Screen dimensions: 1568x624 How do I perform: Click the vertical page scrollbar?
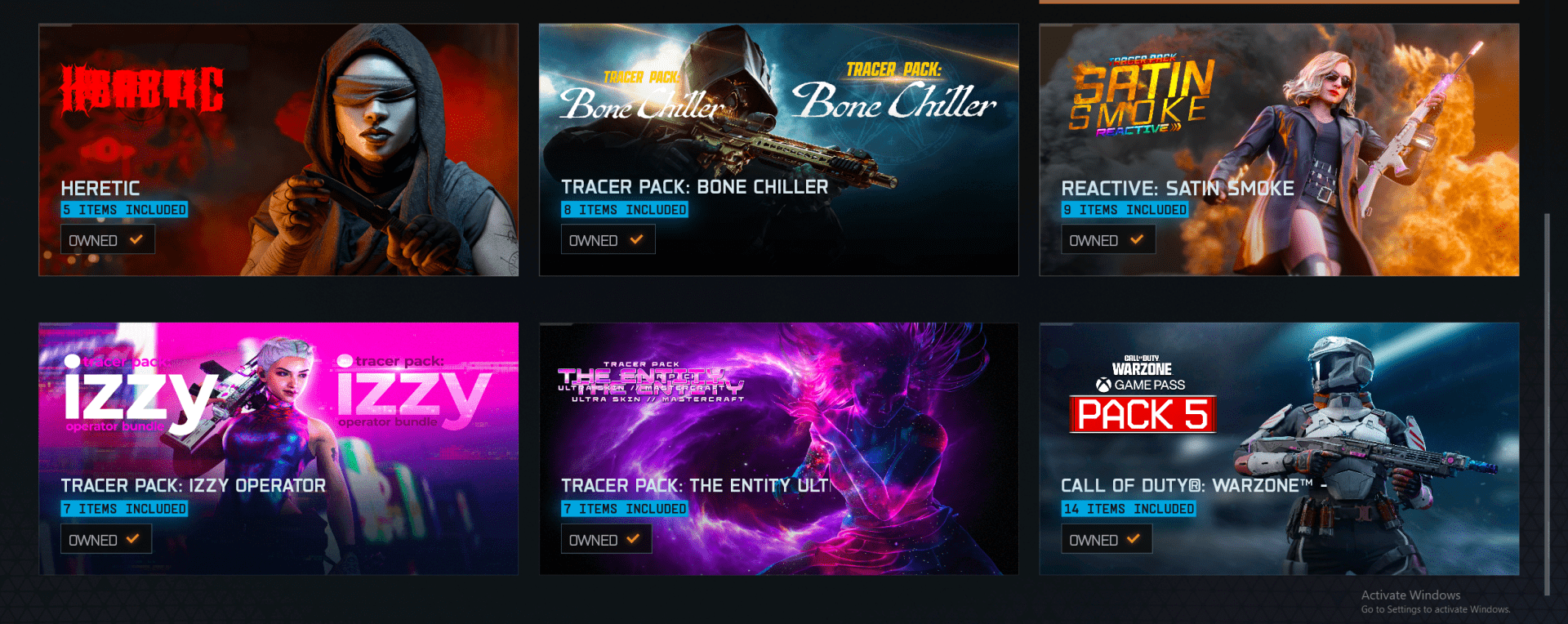pyautogui.click(x=1547, y=404)
